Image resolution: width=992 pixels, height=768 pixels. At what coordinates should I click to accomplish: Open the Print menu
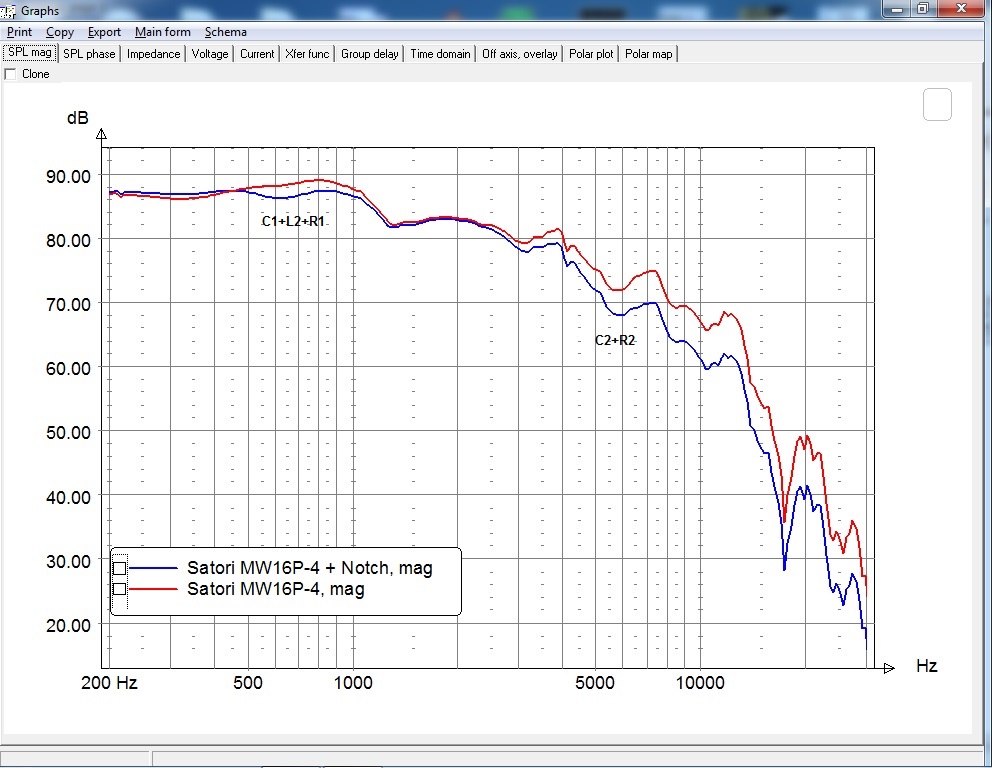pos(19,32)
